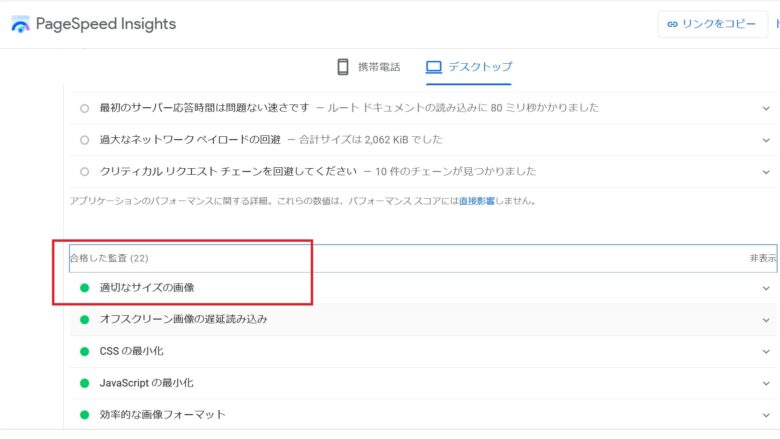
Task: Click green dot beside CSS の最小化
Action: tap(84, 351)
